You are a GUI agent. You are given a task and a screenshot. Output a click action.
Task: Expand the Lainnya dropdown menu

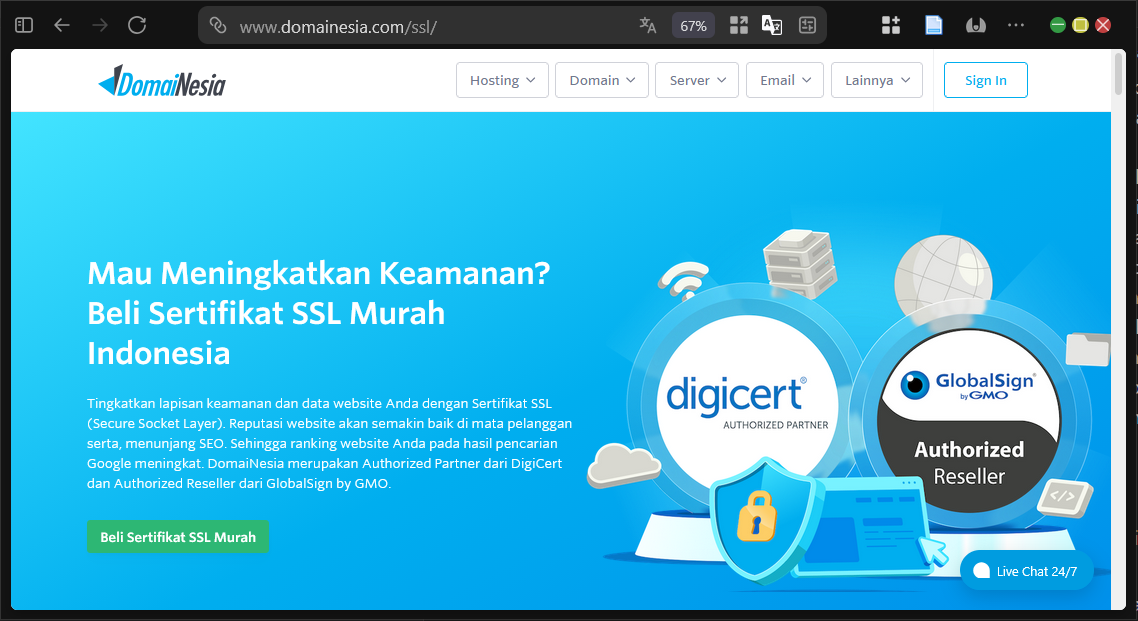(877, 80)
